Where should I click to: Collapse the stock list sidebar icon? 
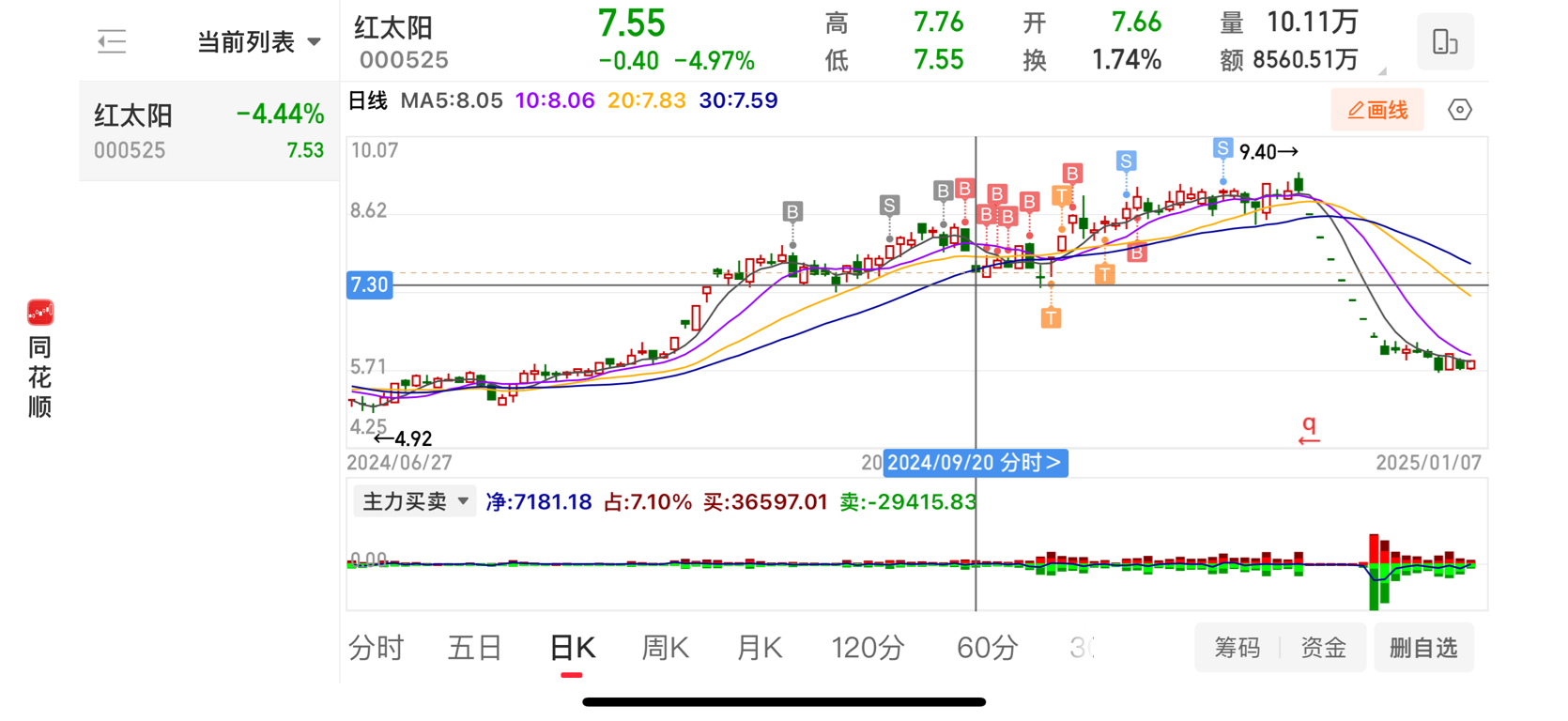point(112,41)
